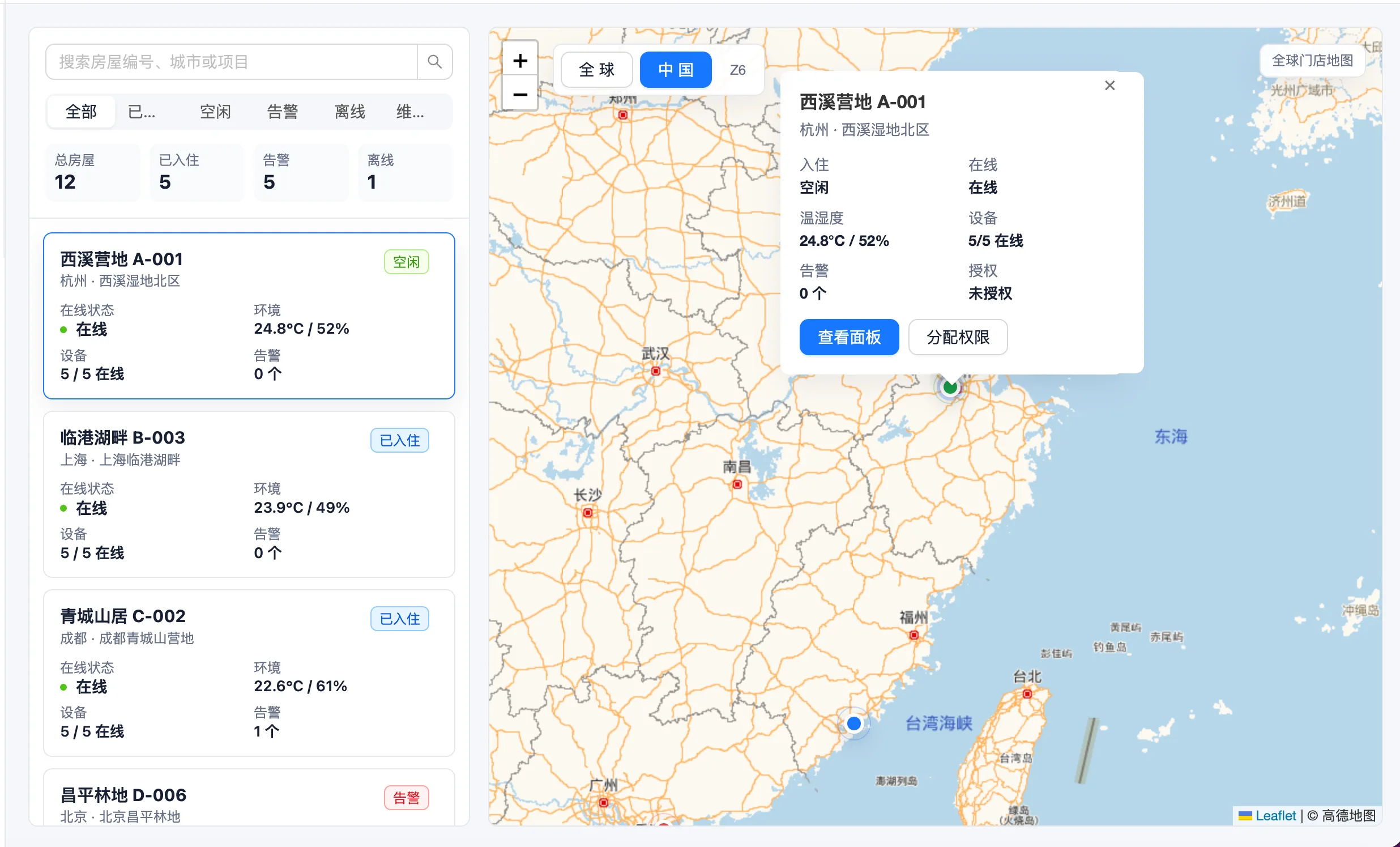Click the 告警 5 stat tile
The width and height of the screenshot is (1400, 847).
[301, 172]
